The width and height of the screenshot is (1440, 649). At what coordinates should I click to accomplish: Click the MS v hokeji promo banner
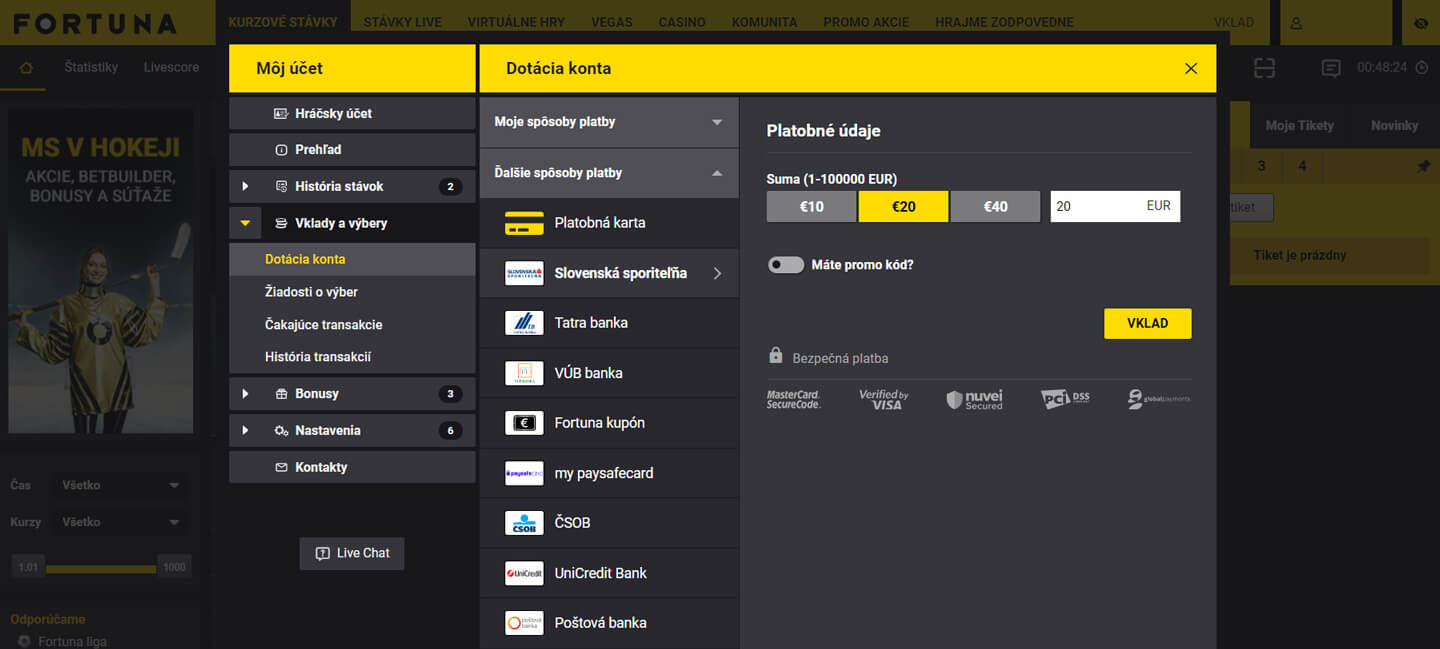point(101,270)
